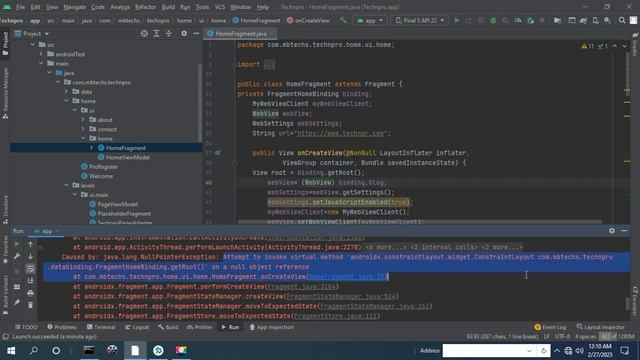Click Fragment.java:3104 link in stack trace
The image size is (640, 360).
[301, 287]
